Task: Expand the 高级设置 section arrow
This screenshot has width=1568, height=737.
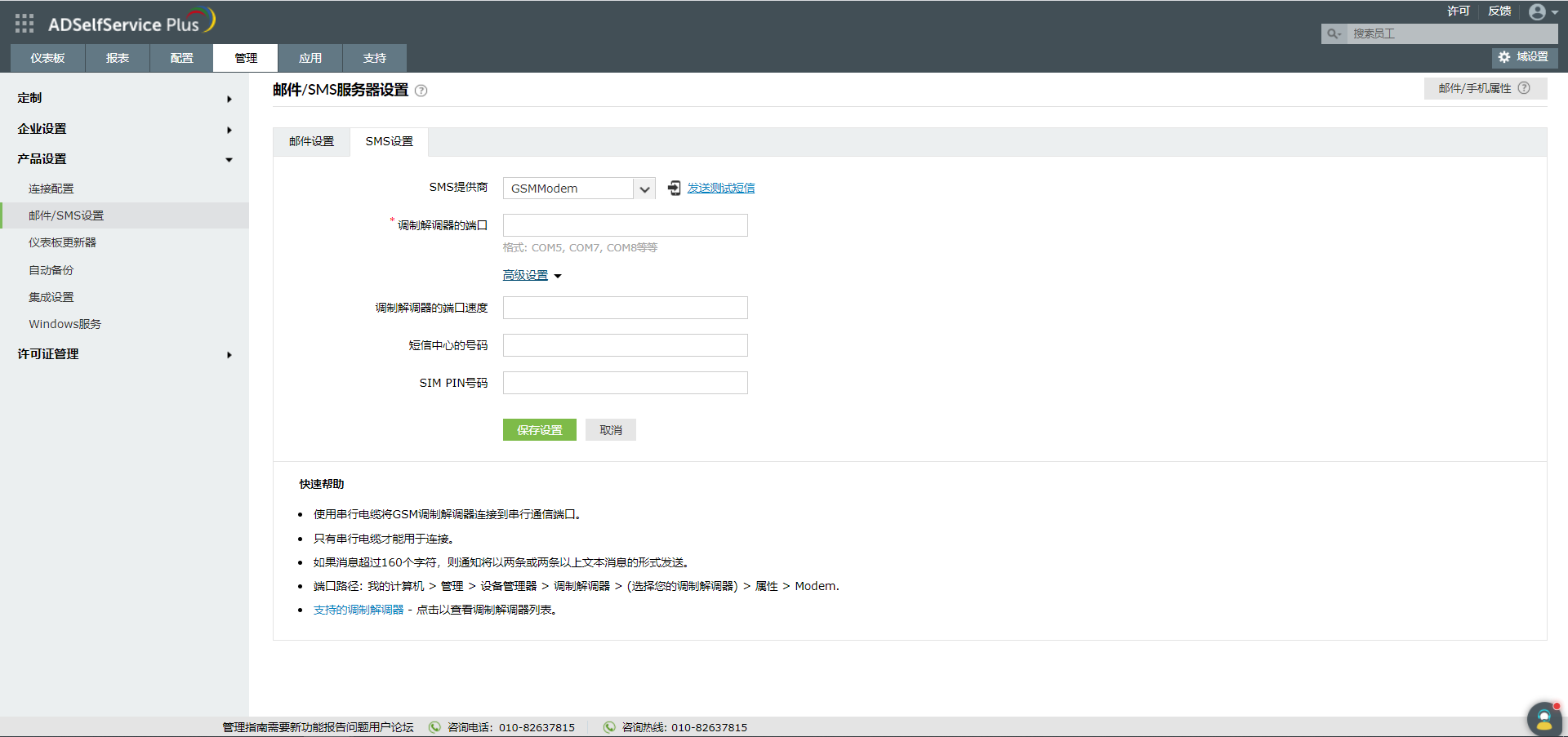Action: pos(558,276)
